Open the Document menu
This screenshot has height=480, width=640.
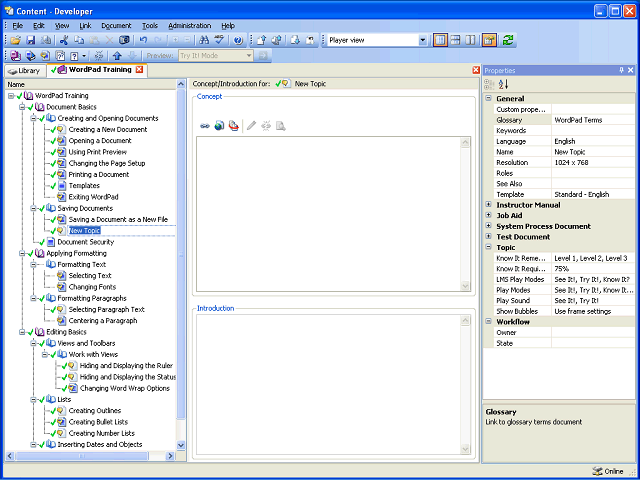pos(116,26)
